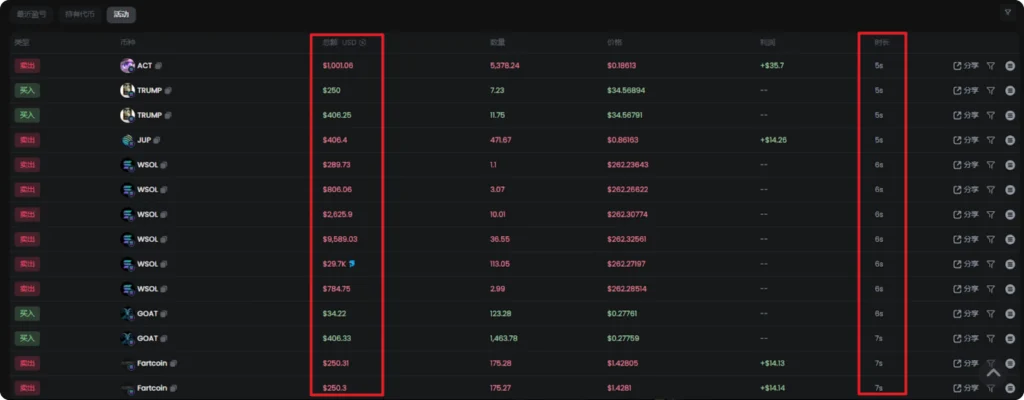
Task: Click funnel icon on GOAT $406.33 row
Action: 991,339
